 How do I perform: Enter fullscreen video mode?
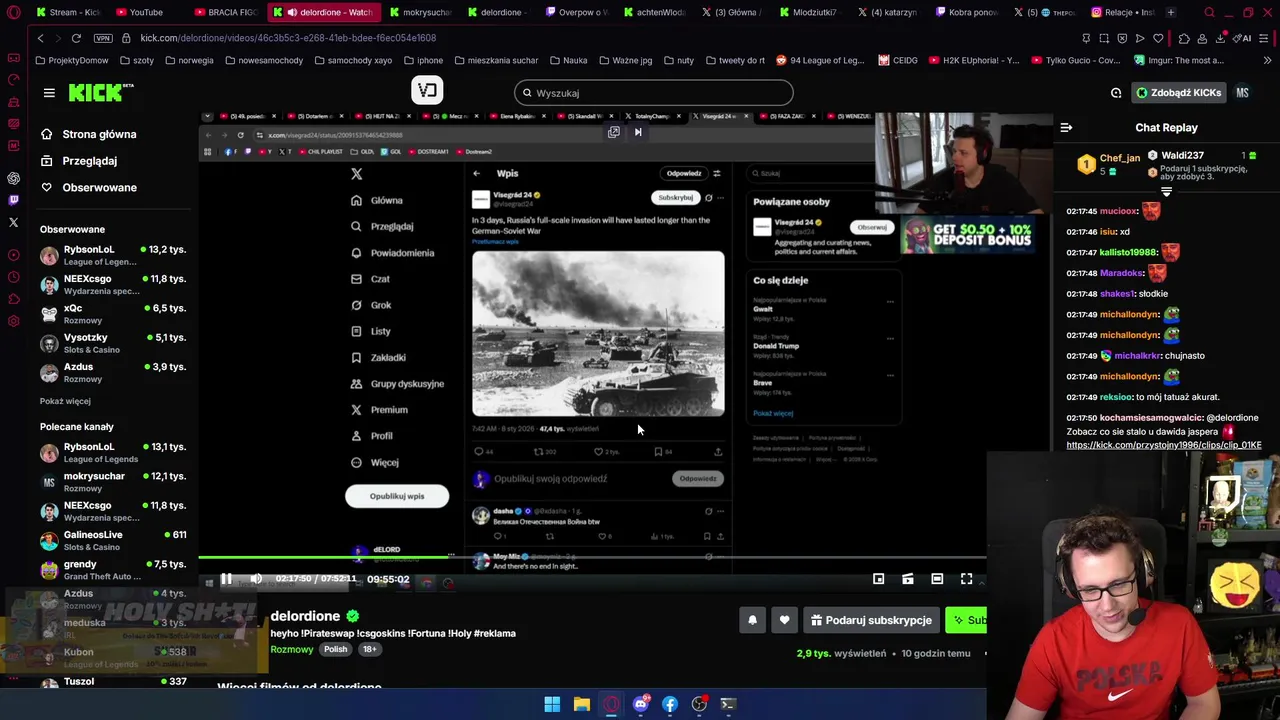tap(966, 579)
